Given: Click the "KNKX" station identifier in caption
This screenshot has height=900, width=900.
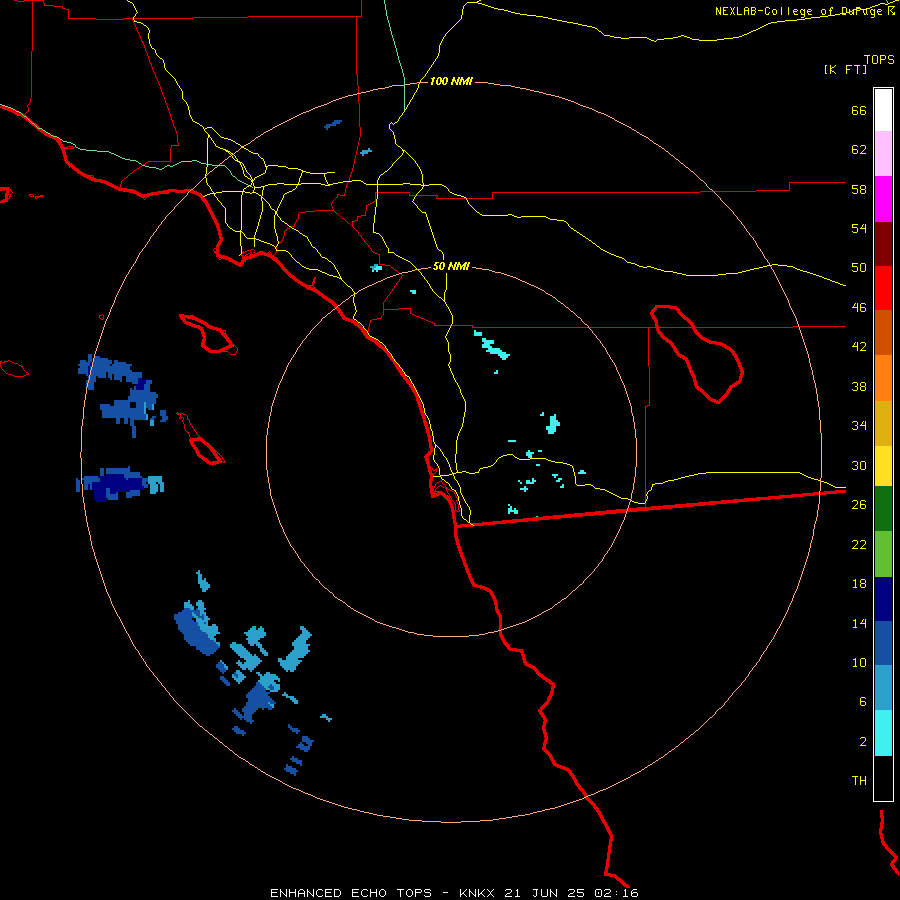Looking at the screenshot, I should point(479,893).
